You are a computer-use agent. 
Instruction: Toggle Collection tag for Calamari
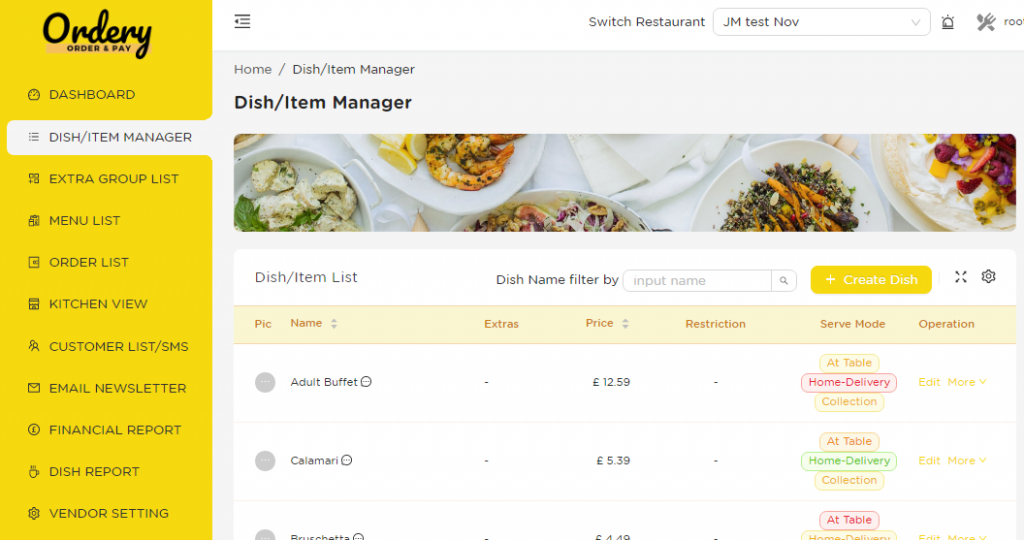[x=849, y=480]
